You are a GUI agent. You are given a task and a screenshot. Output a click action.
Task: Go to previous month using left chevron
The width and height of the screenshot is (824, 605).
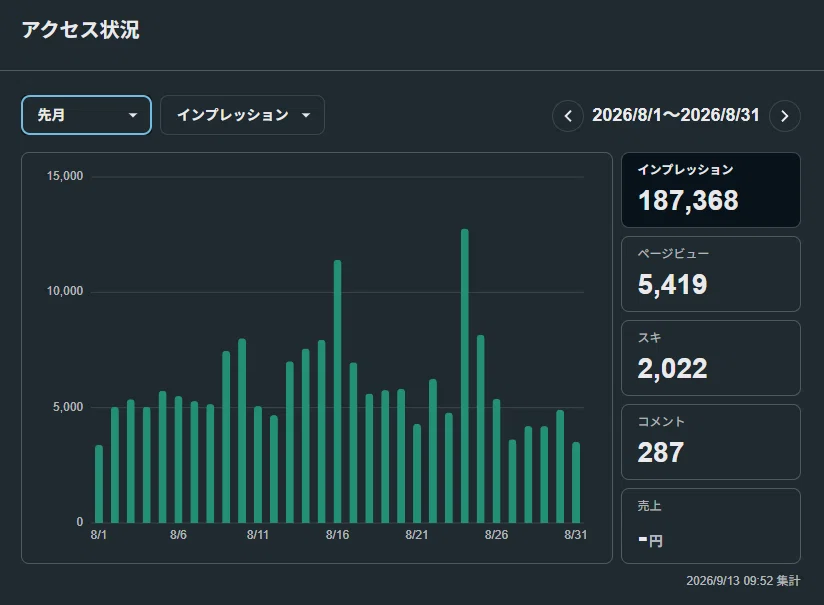point(568,116)
